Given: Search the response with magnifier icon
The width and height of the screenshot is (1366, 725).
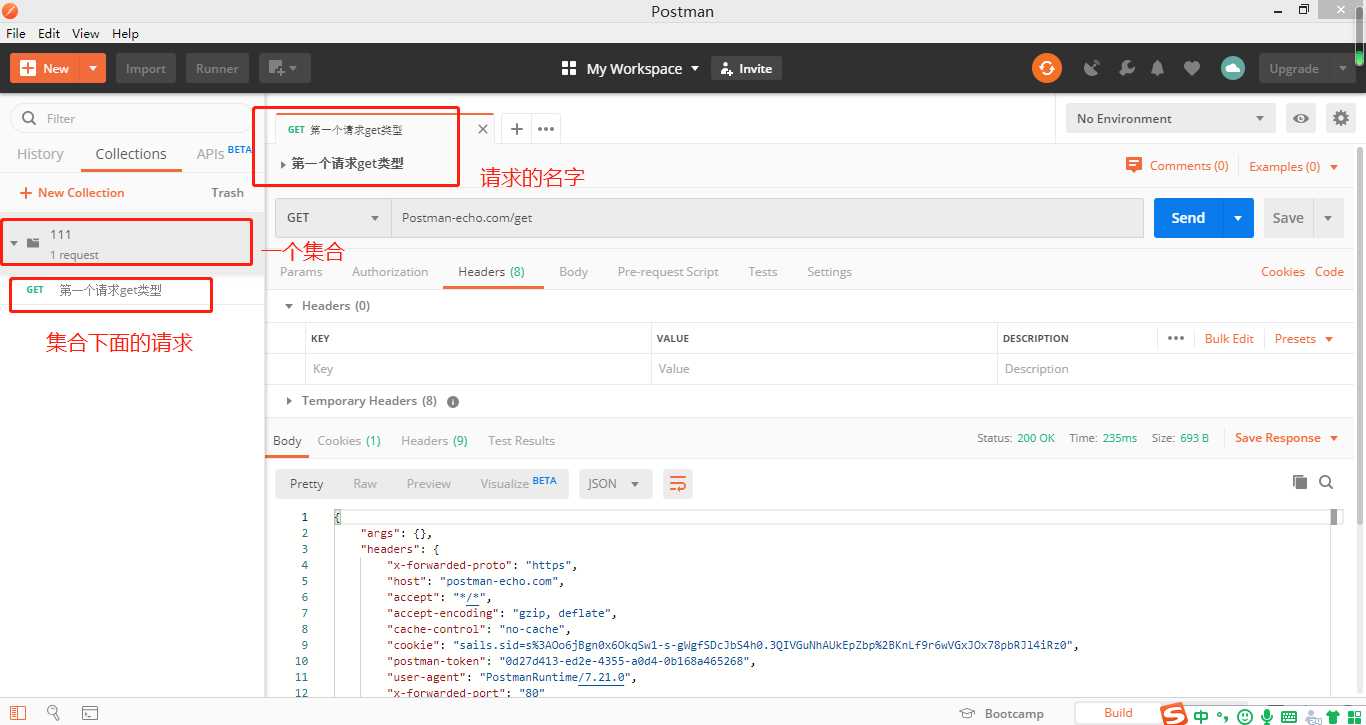Looking at the screenshot, I should pos(1326,482).
